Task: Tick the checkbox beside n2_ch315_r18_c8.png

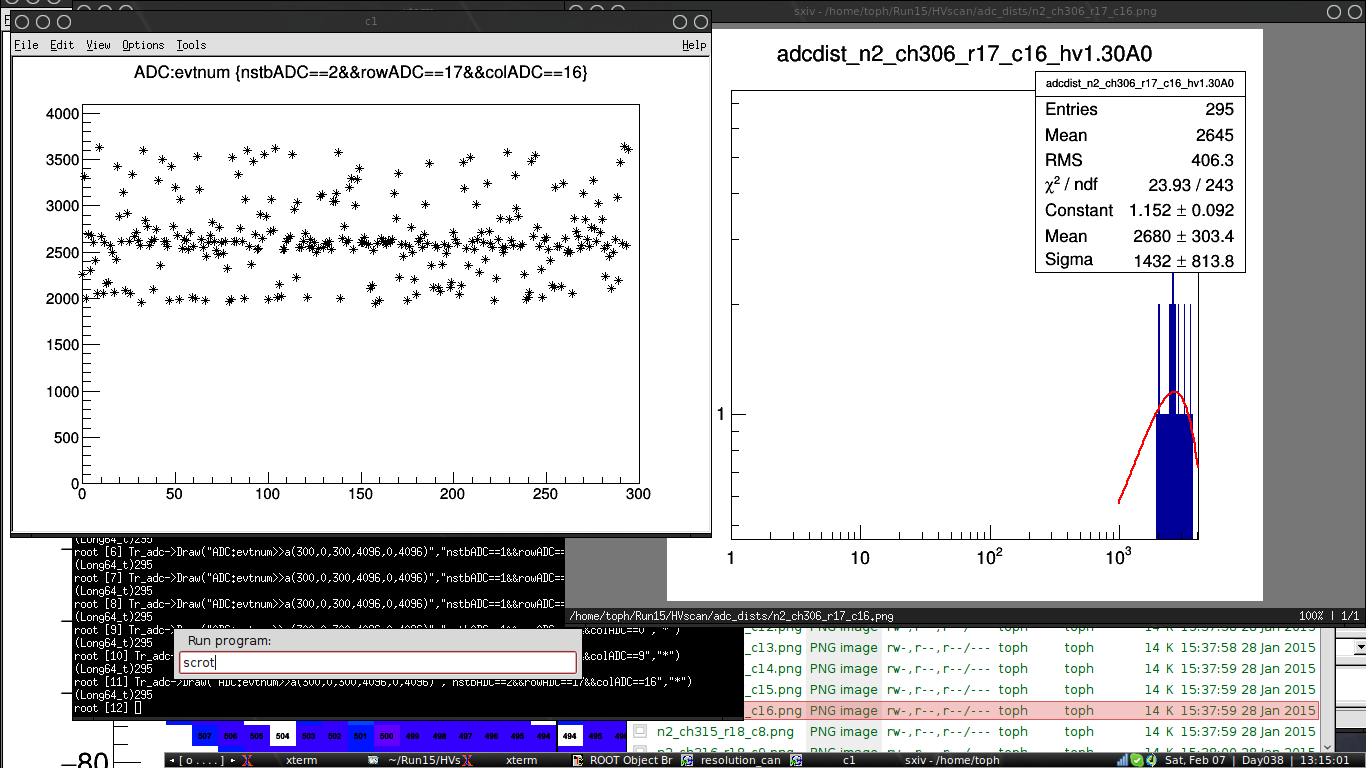Action: click(x=640, y=731)
